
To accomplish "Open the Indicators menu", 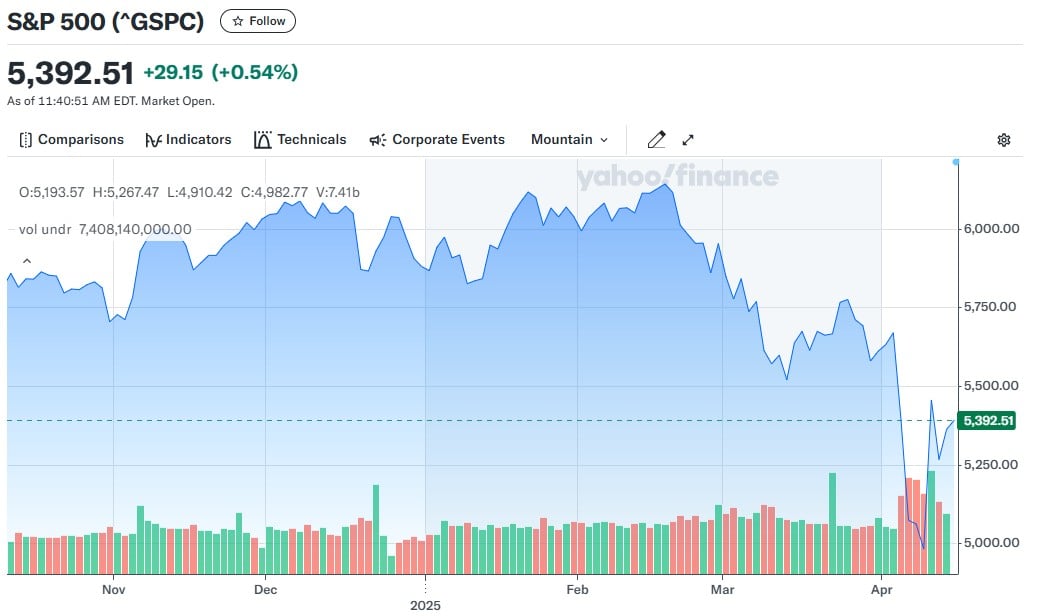I will tap(188, 140).
